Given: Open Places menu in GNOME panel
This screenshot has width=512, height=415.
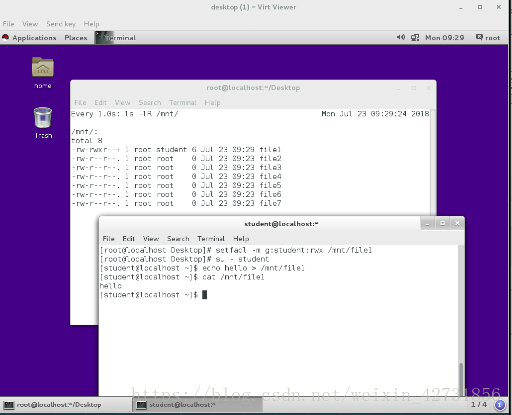Looking at the screenshot, I should 76,38.
